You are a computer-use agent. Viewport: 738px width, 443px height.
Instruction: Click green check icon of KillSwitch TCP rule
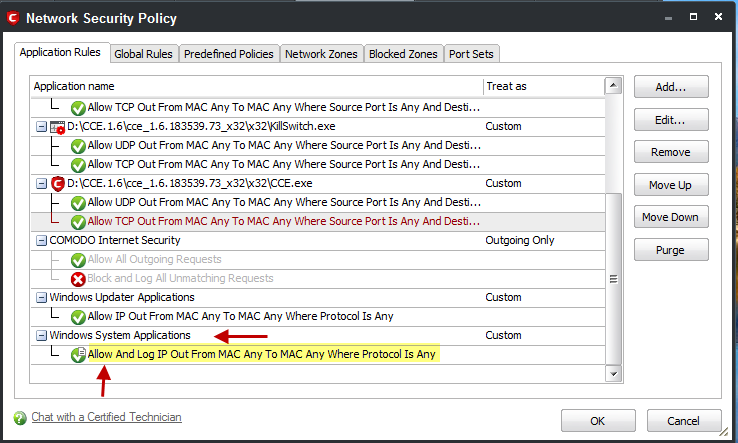click(78, 165)
